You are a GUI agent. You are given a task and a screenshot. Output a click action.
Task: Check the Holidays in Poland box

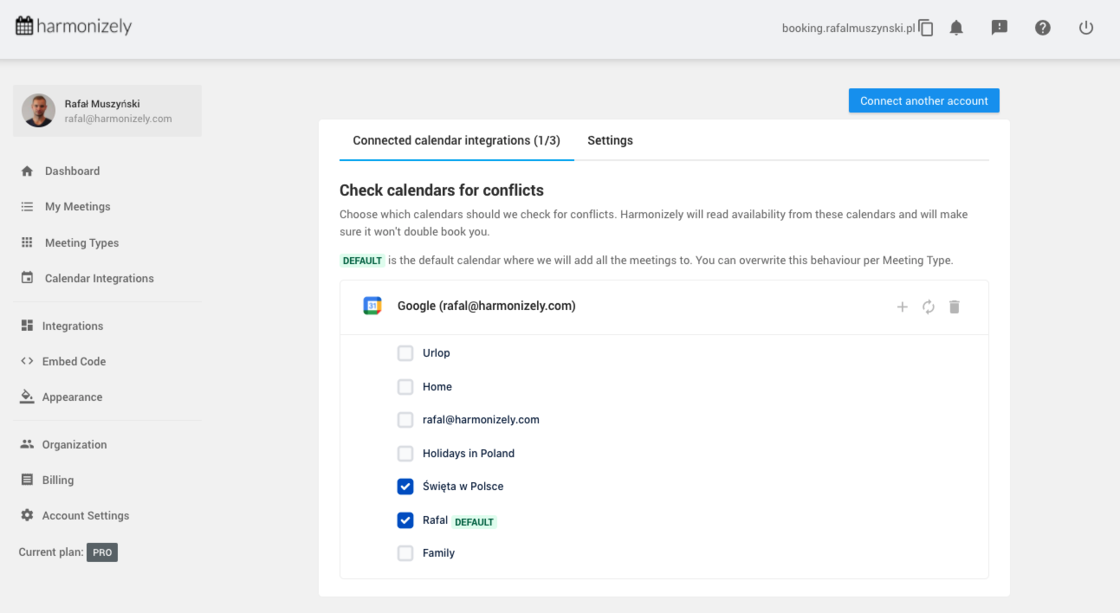pos(405,453)
